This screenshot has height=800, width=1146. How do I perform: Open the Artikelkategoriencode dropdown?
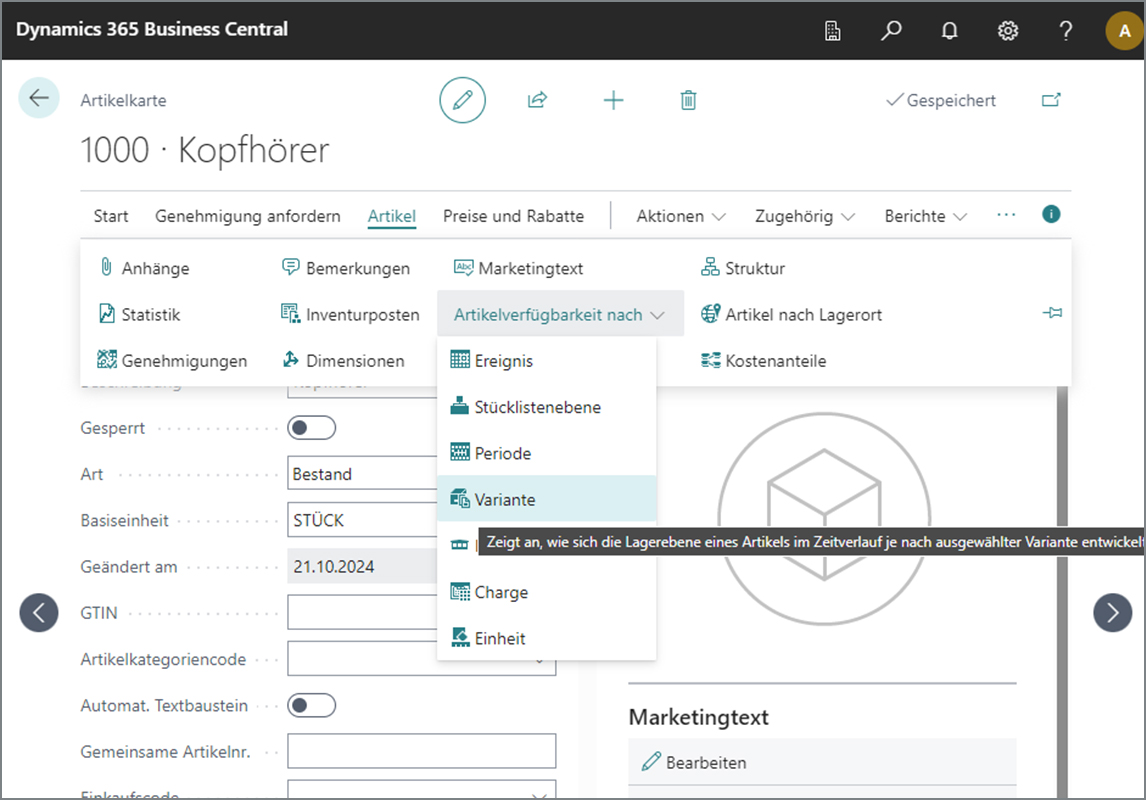click(x=539, y=661)
